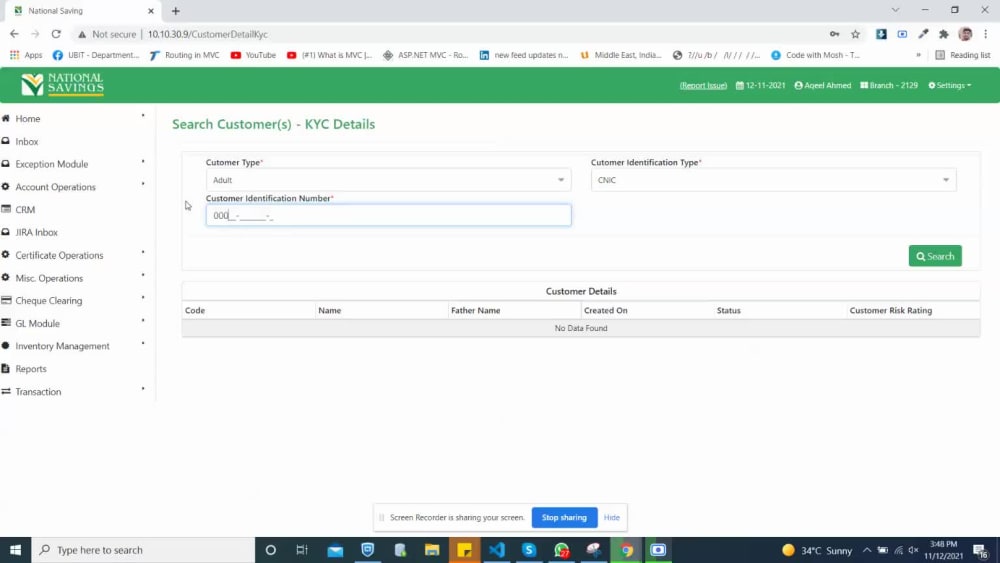Sort by Code column header

click(195, 311)
